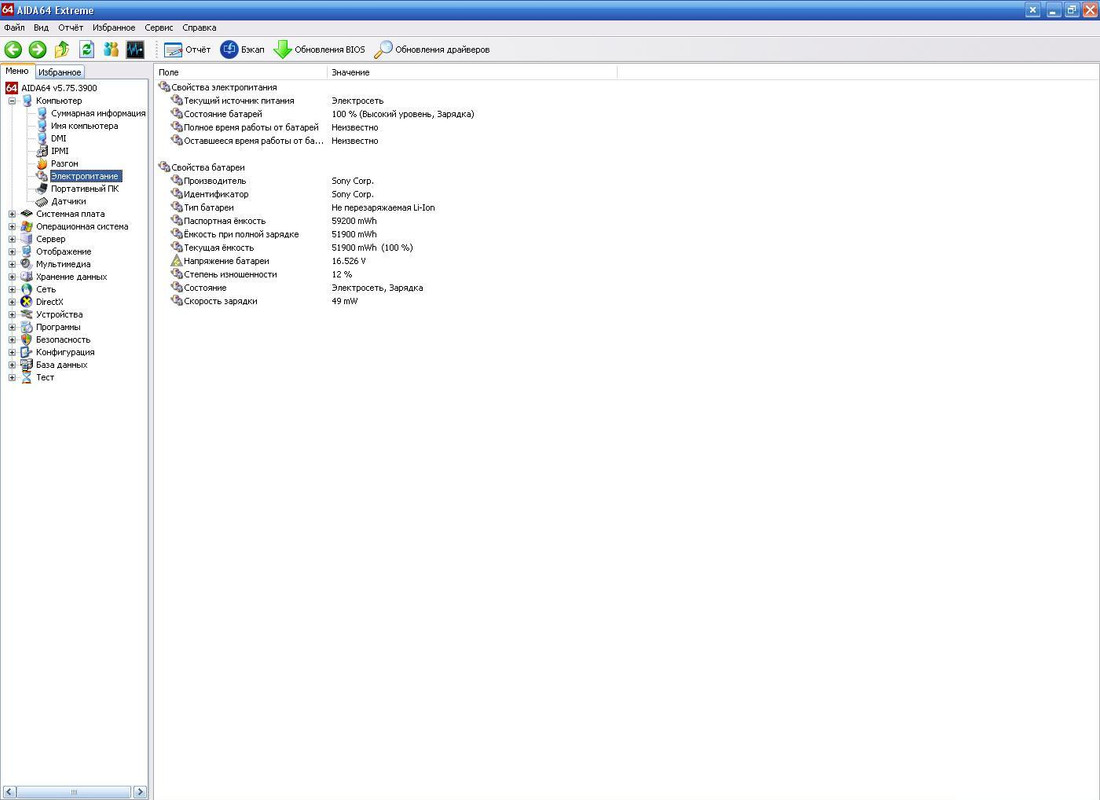Click sidebar scroll left arrow
Image resolution: width=1100 pixels, height=800 pixels.
[8, 792]
